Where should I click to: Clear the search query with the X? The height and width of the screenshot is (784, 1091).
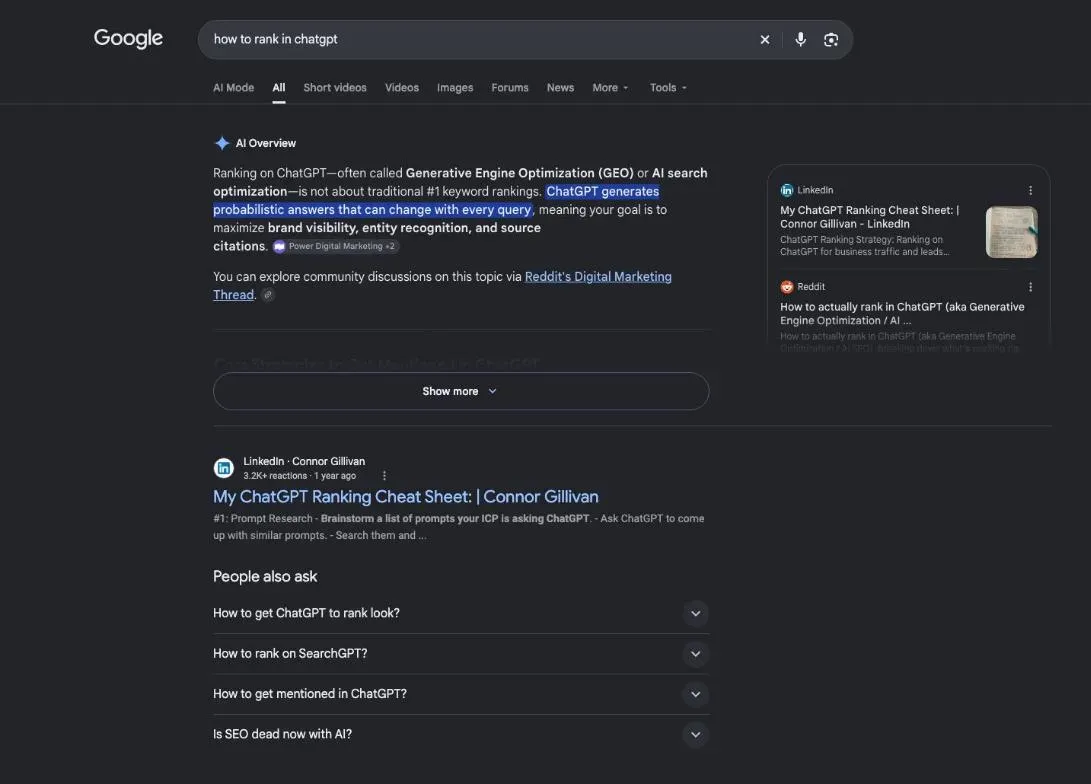765,40
